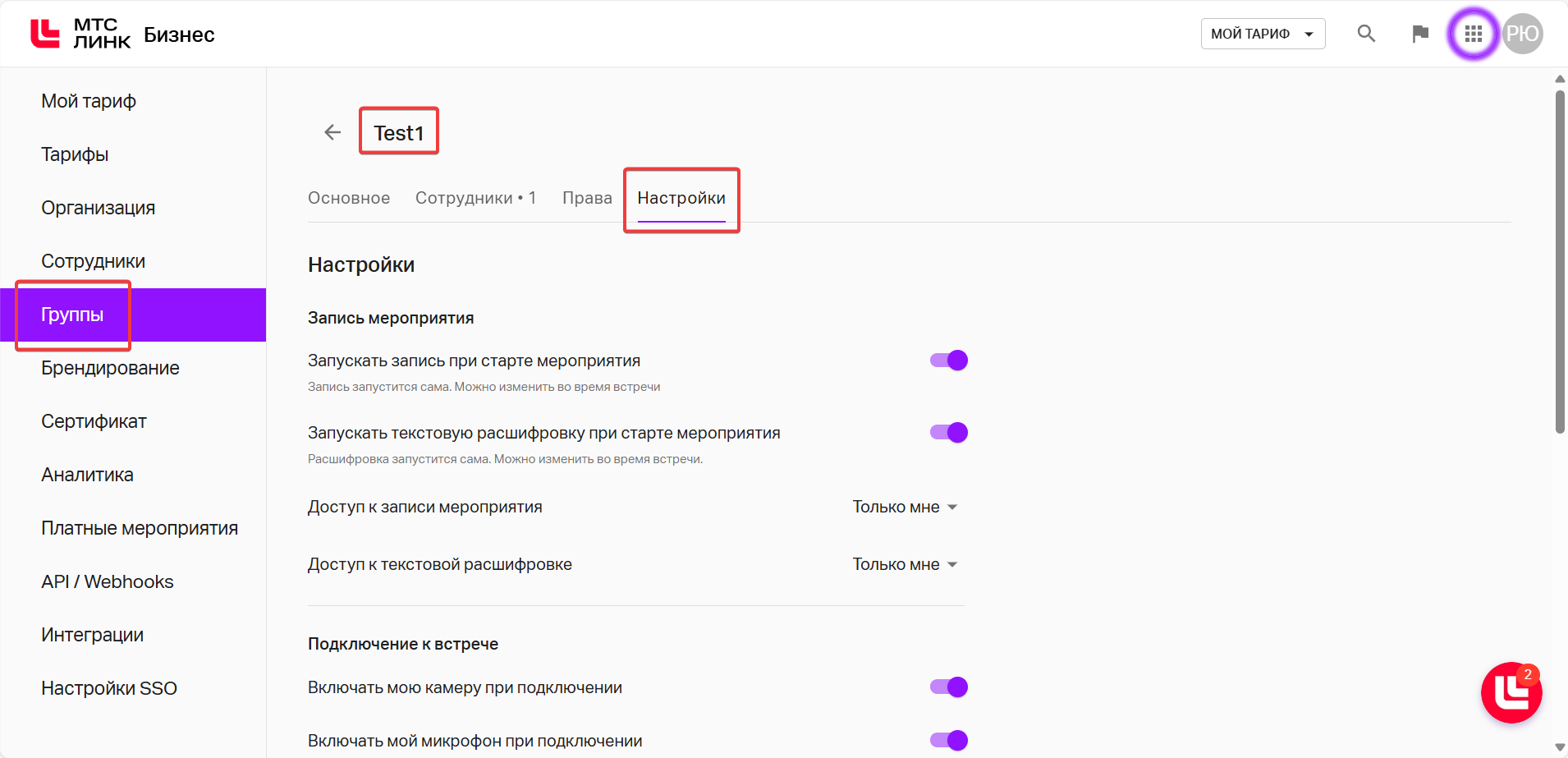
Task: Open the red chat support widget
Action: tap(1511, 692)
